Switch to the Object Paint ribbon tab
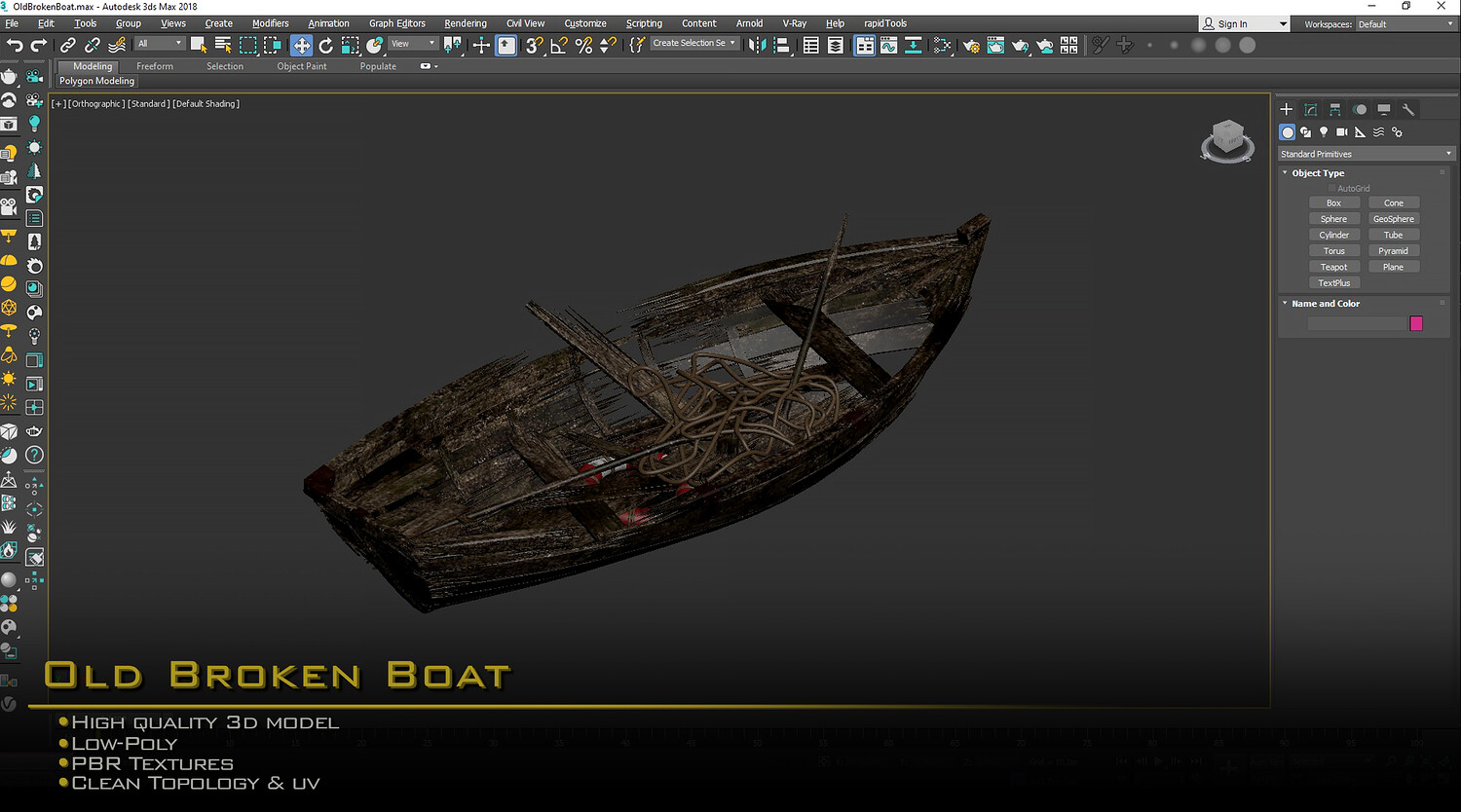The height and width of the screenshot is (812, 1461). point(302,66)
